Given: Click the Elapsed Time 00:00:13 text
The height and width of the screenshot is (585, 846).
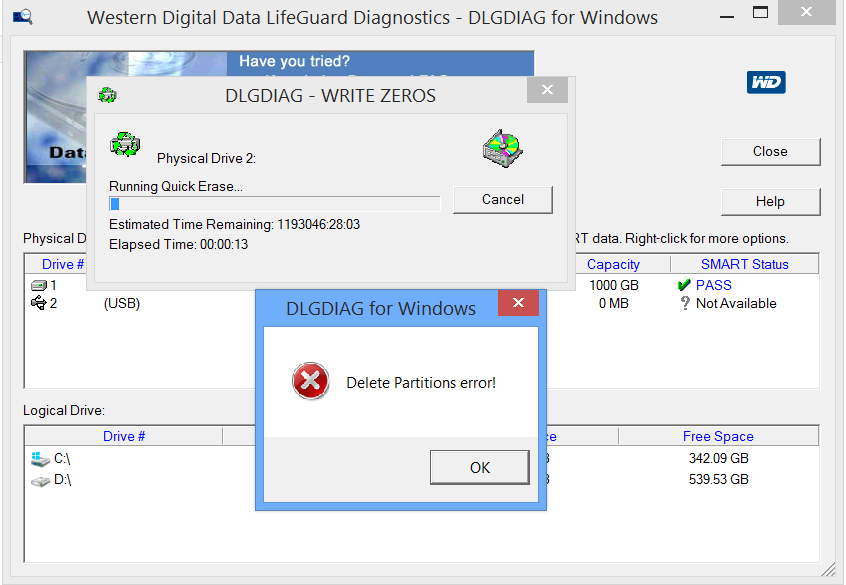Looking at the screenshot, I should pyautogui.click(x=179, y=244).
